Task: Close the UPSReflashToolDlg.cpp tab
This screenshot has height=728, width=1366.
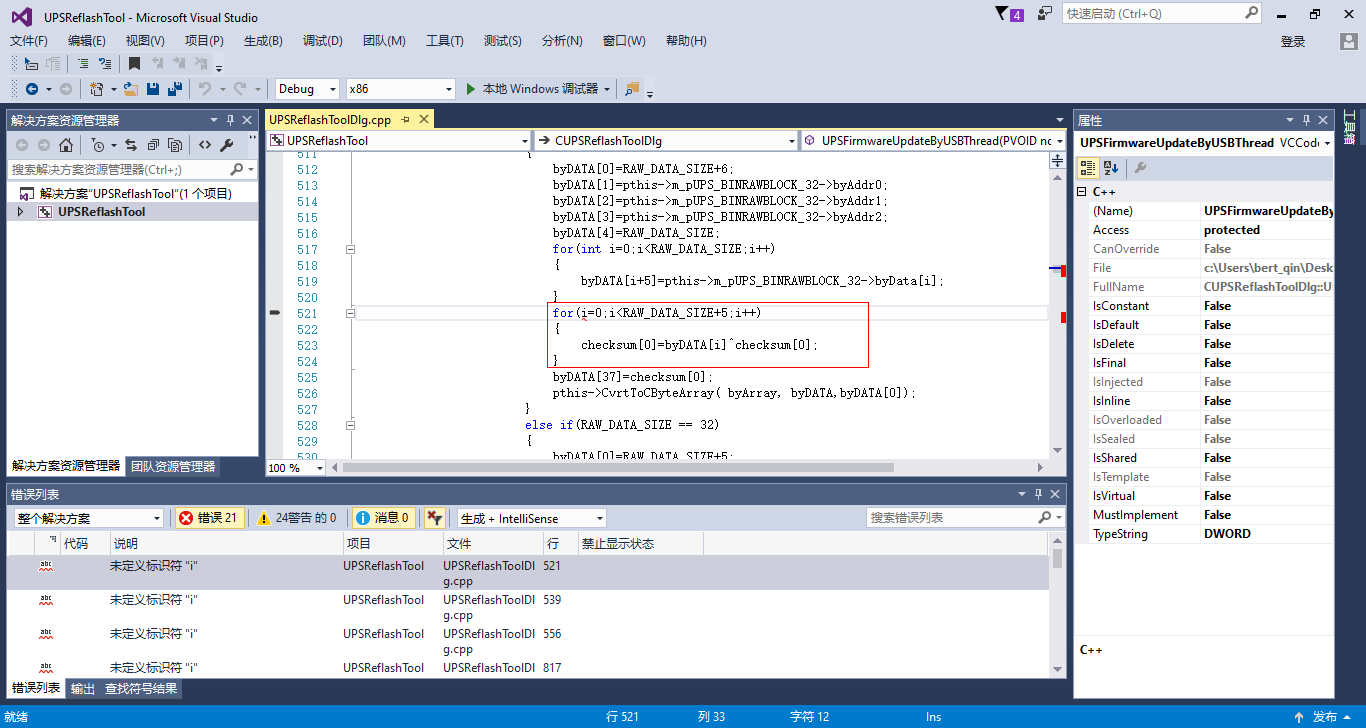Action: pyautogui.click(x=423, y=119)
